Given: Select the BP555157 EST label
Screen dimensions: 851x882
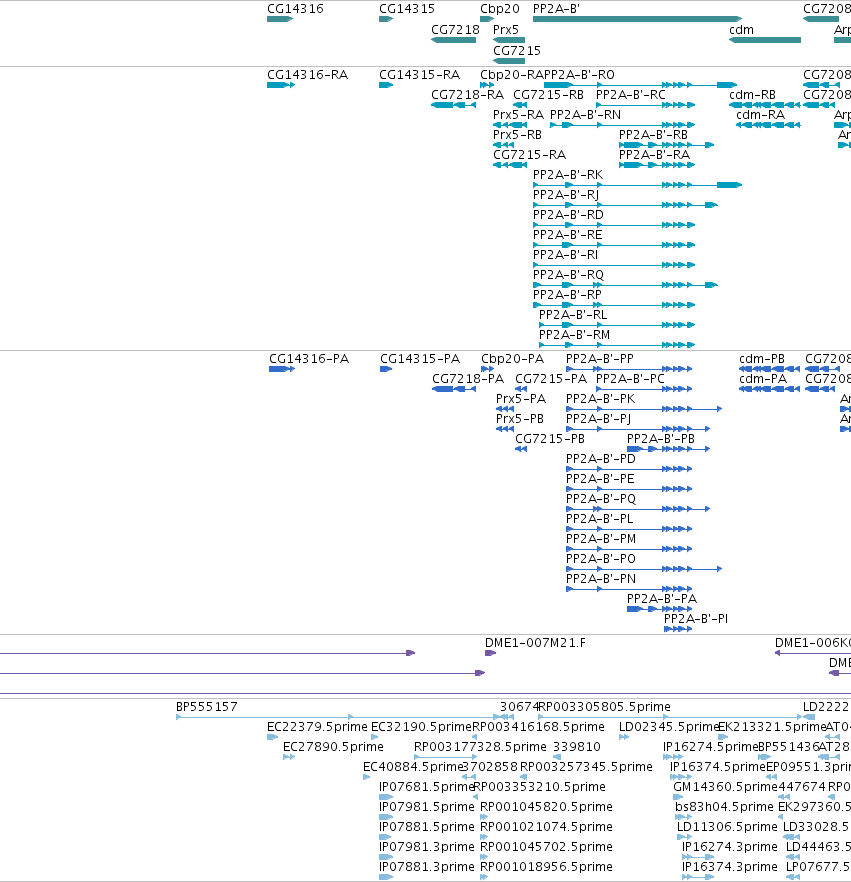Looking at the screenshot, I should [207, 707].
